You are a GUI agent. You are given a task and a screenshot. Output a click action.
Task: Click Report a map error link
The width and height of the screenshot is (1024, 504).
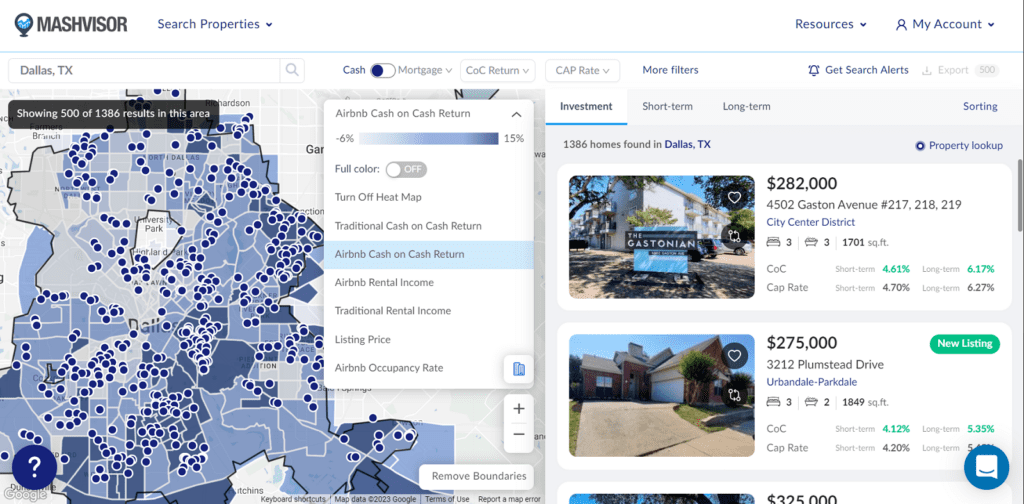[x=509, y=499]
